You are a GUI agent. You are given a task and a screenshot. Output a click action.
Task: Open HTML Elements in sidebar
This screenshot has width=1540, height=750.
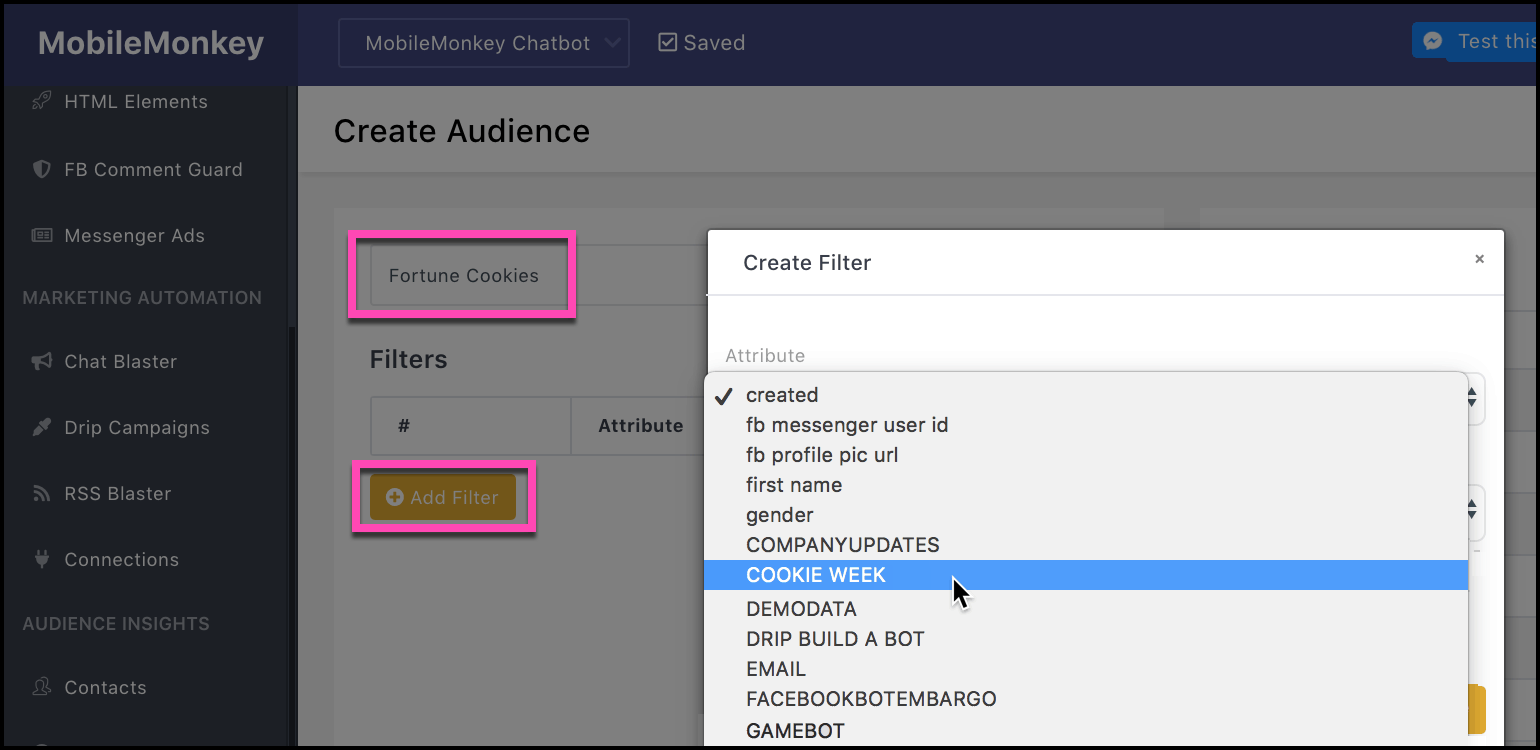pos(136,101)
